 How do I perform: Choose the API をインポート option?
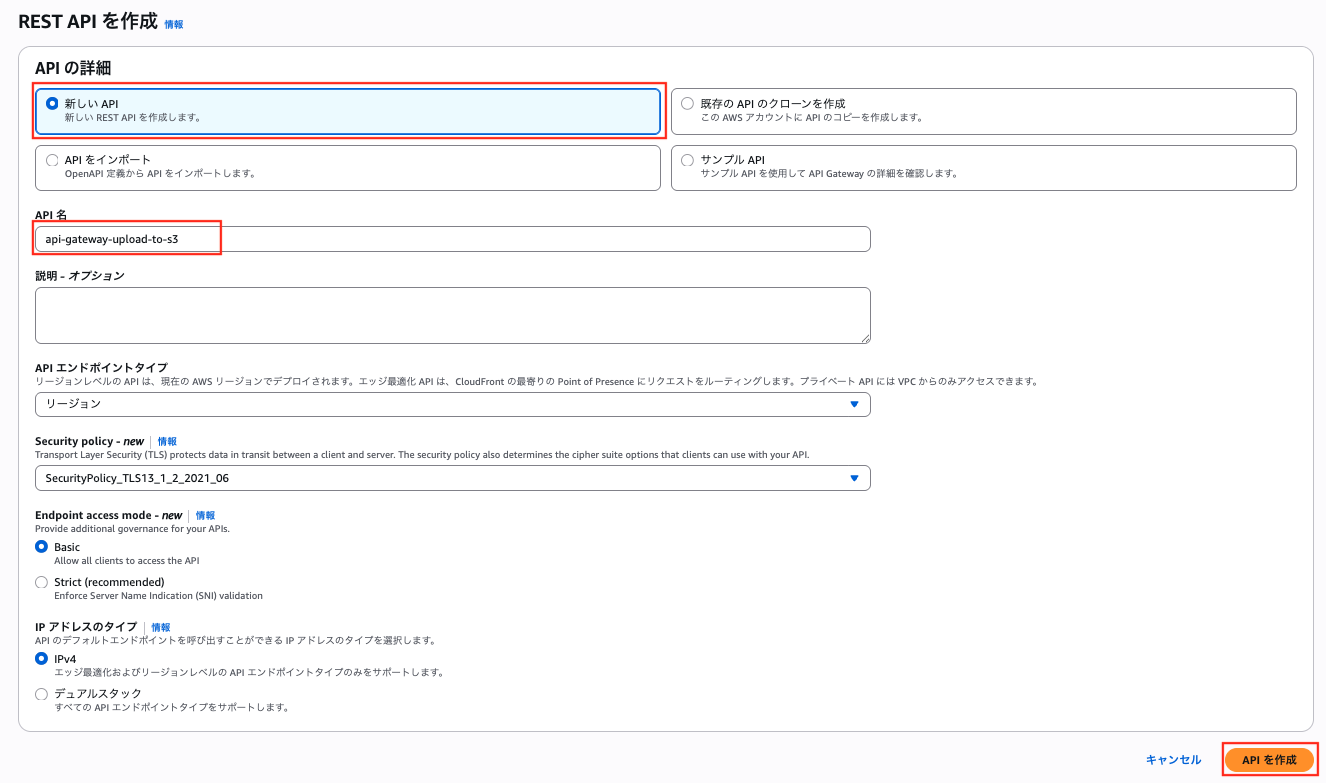click(x=52, y=159)
